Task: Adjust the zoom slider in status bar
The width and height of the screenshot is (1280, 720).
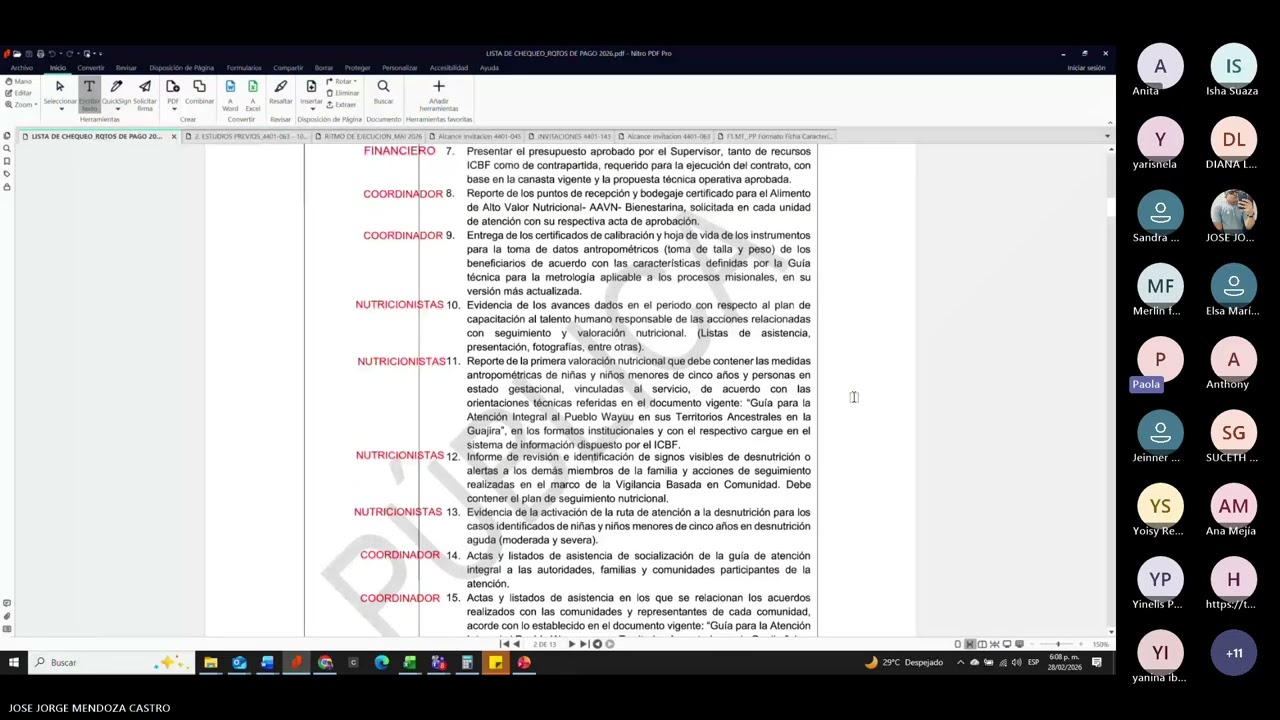Action: tap(1058, 644)
